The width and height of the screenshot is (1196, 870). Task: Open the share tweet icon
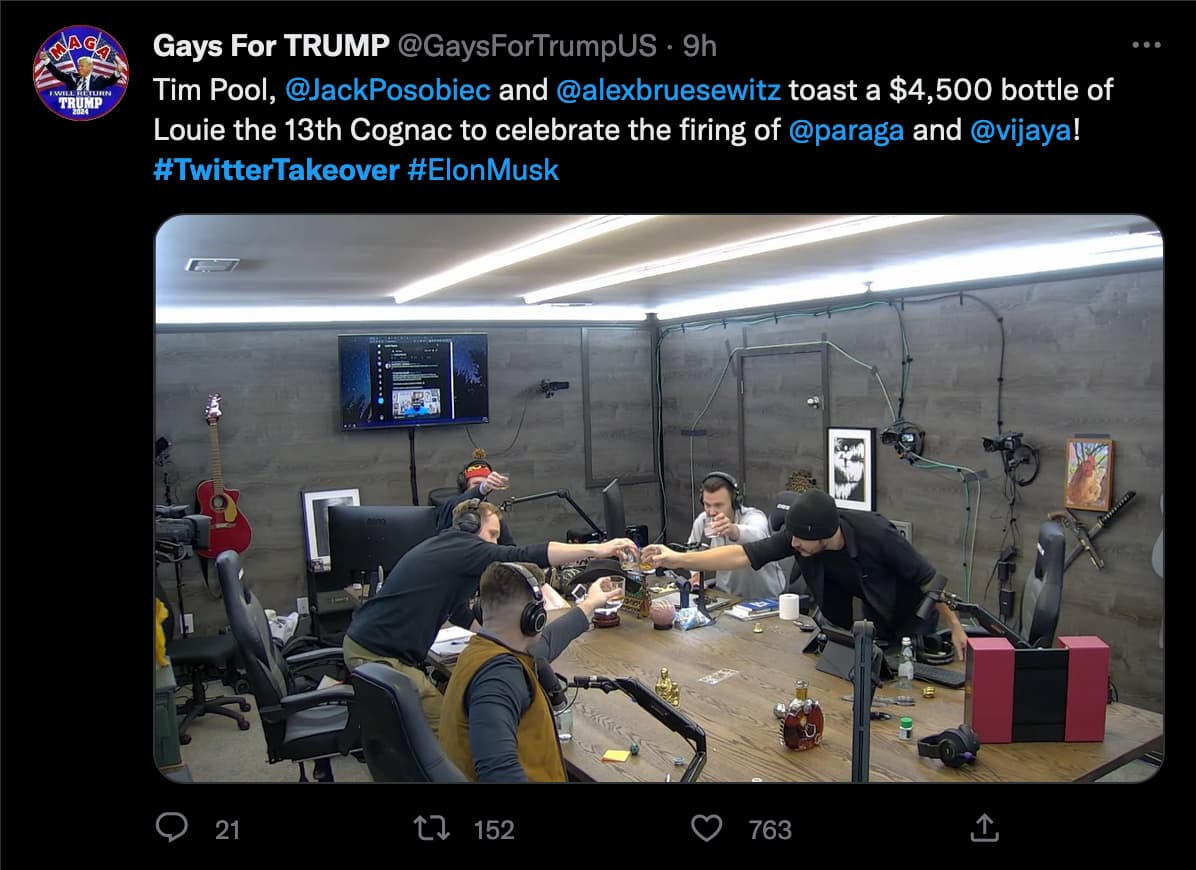click(984, 827)
